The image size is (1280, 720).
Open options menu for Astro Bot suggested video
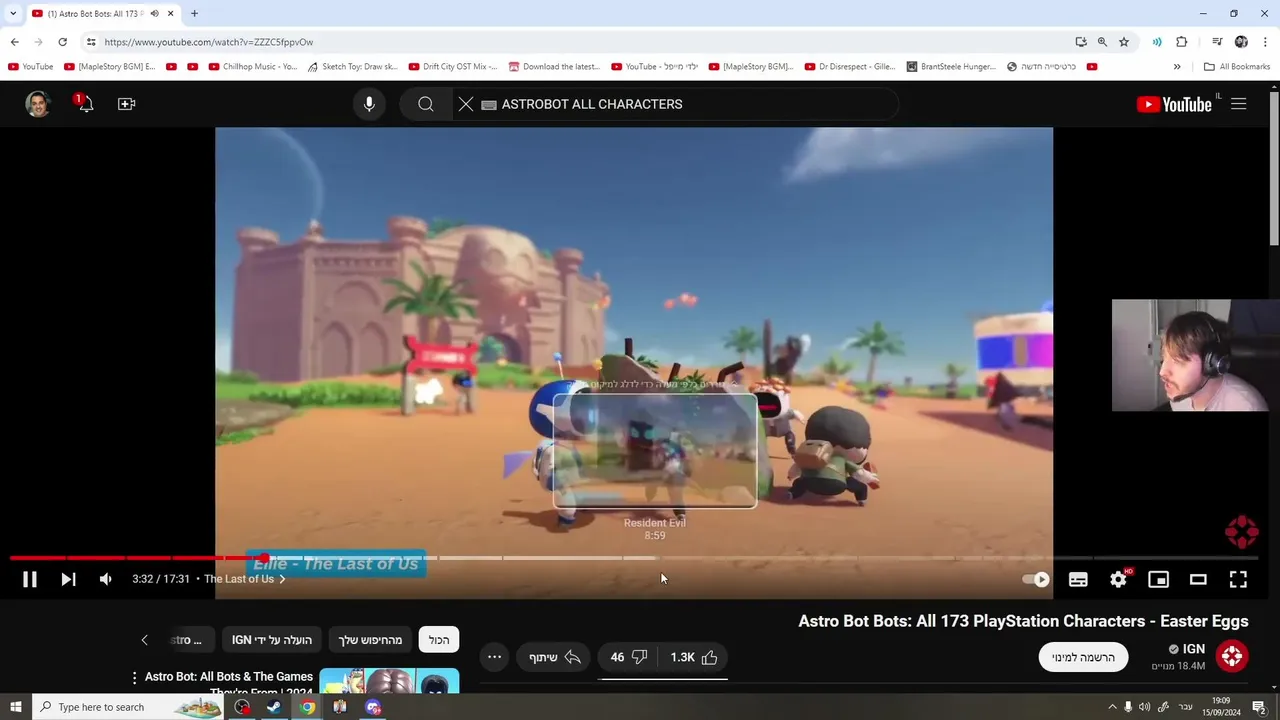point(134,678)
